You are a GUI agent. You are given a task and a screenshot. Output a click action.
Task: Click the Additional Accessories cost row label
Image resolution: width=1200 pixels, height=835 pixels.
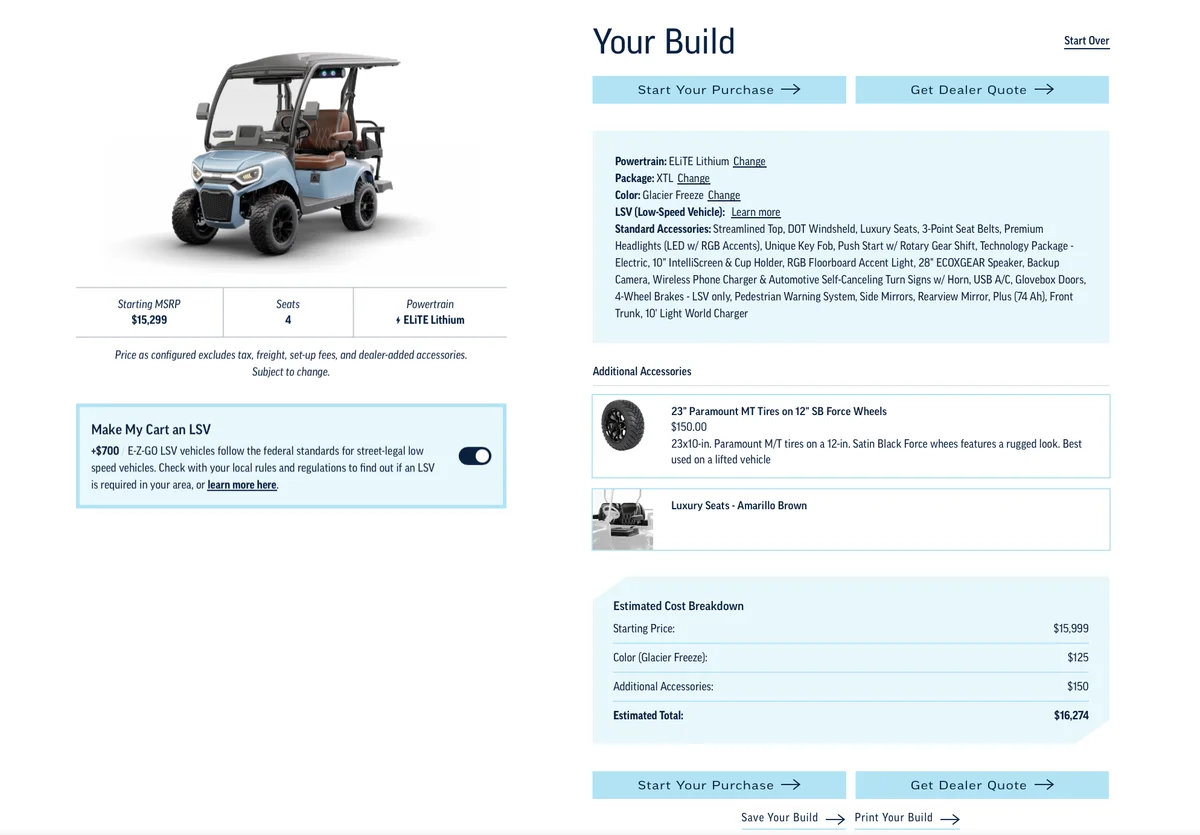tap(663, 686)
